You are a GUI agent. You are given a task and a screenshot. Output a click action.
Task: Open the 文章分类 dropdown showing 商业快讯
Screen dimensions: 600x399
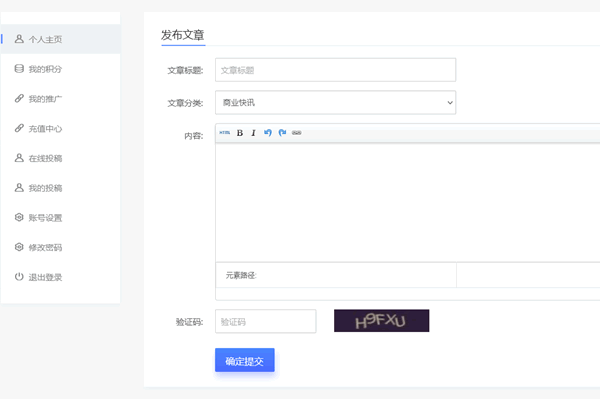click(336, 103)
